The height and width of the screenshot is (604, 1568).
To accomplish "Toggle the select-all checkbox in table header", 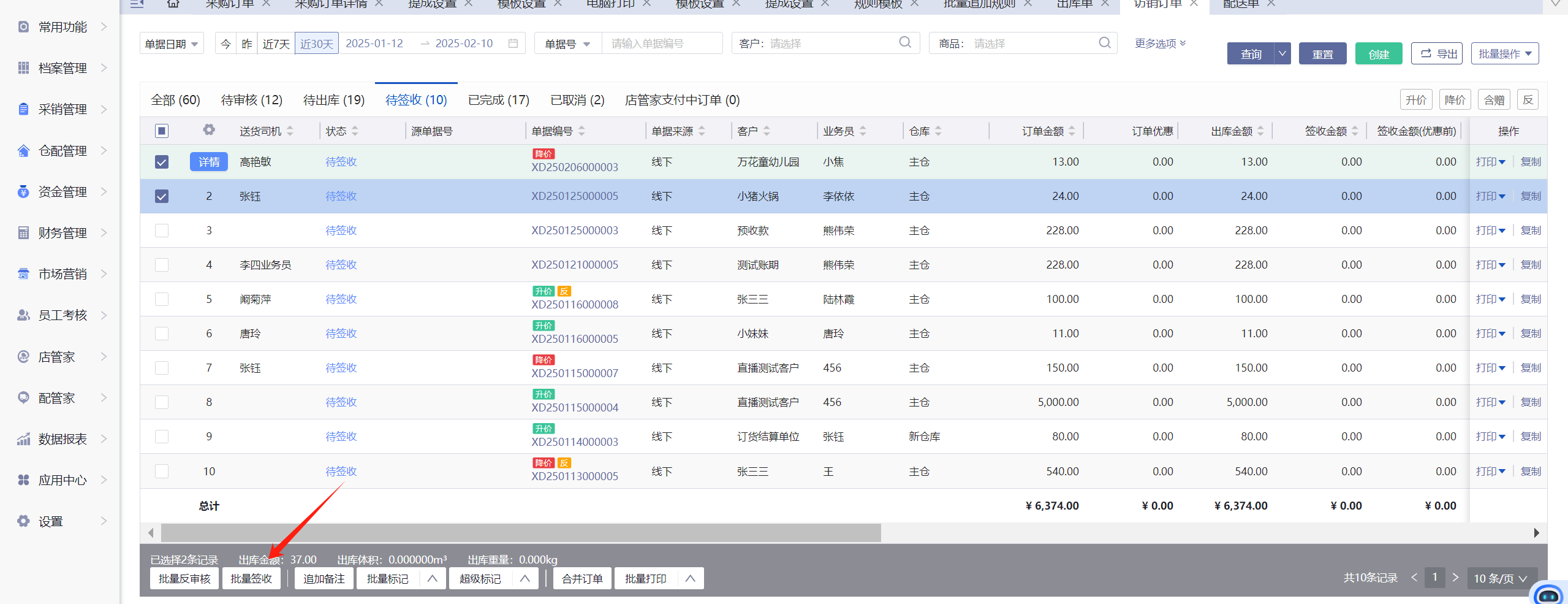I will point(162,131).
